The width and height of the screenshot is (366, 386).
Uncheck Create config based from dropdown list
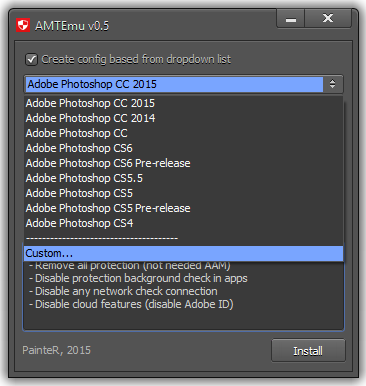tap(32, 60)
